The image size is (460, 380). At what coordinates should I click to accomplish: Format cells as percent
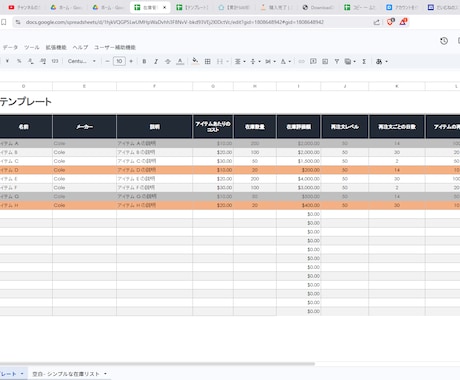tap(19, 61)
